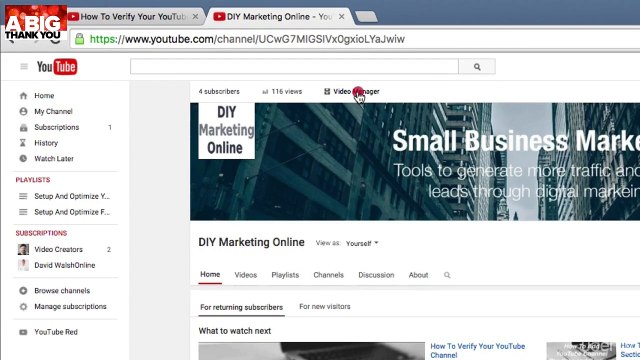Open How To Verify Your YouTube Channel link
Image resolution: width=640 pixels, height=360 pixels.
coord(478,351)
